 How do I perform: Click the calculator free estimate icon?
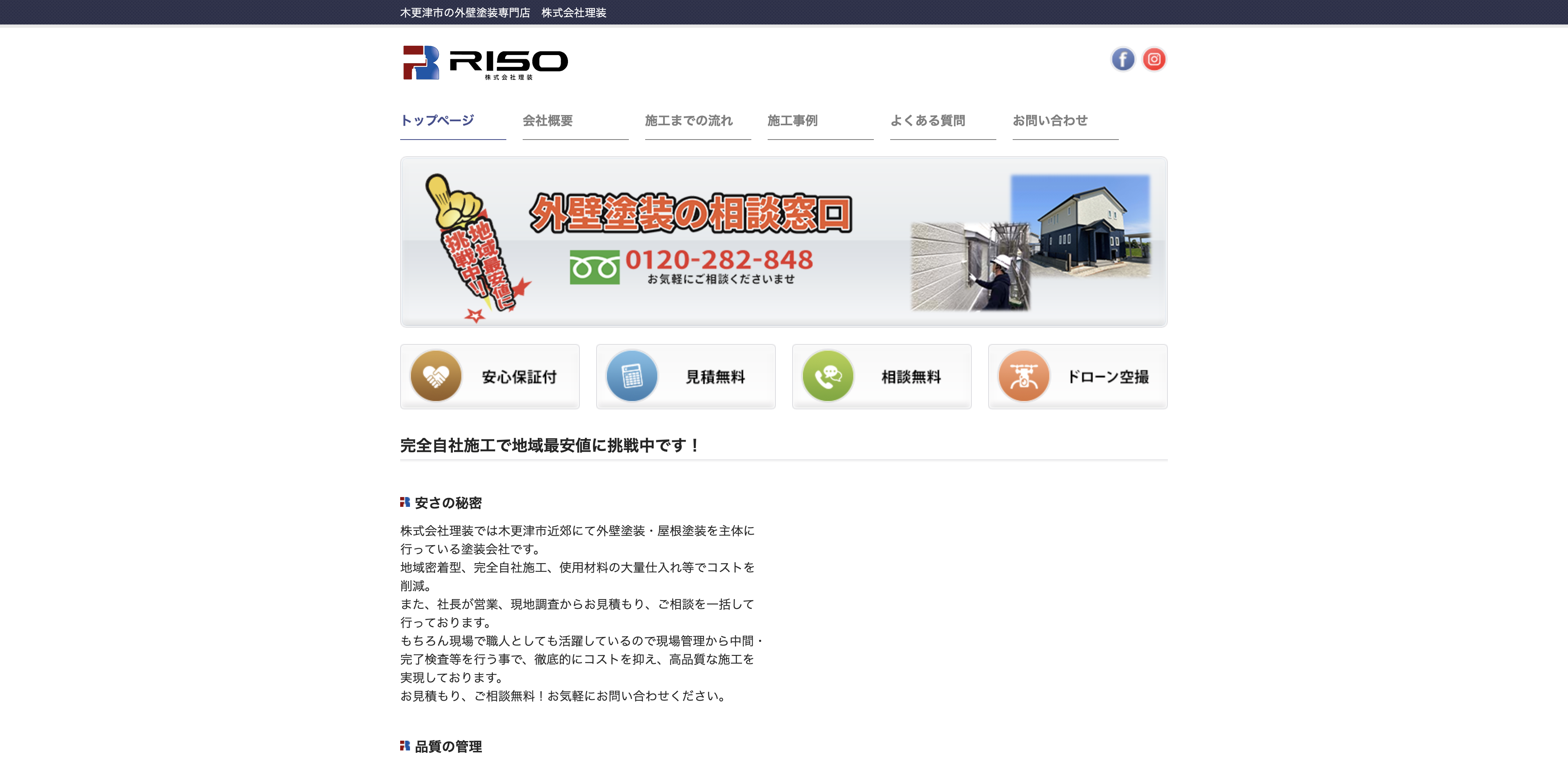click(x=632, y=376)
